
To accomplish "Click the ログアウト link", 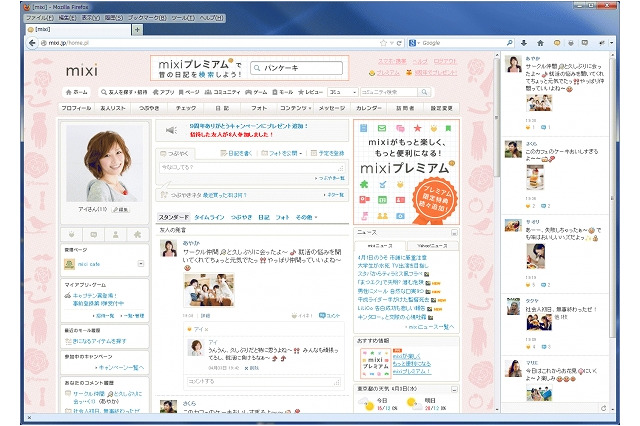I will point(445,61).
